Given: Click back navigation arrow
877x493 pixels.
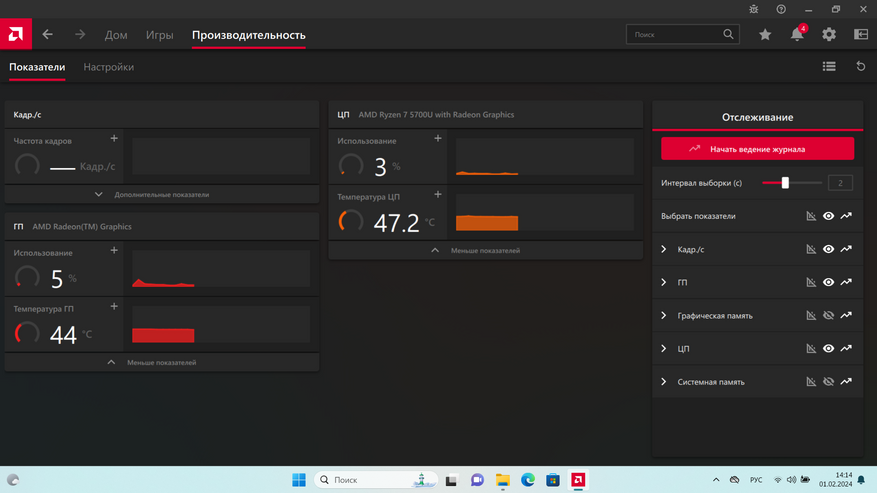Looking at the screenshot, I should [x=47, y=35].
